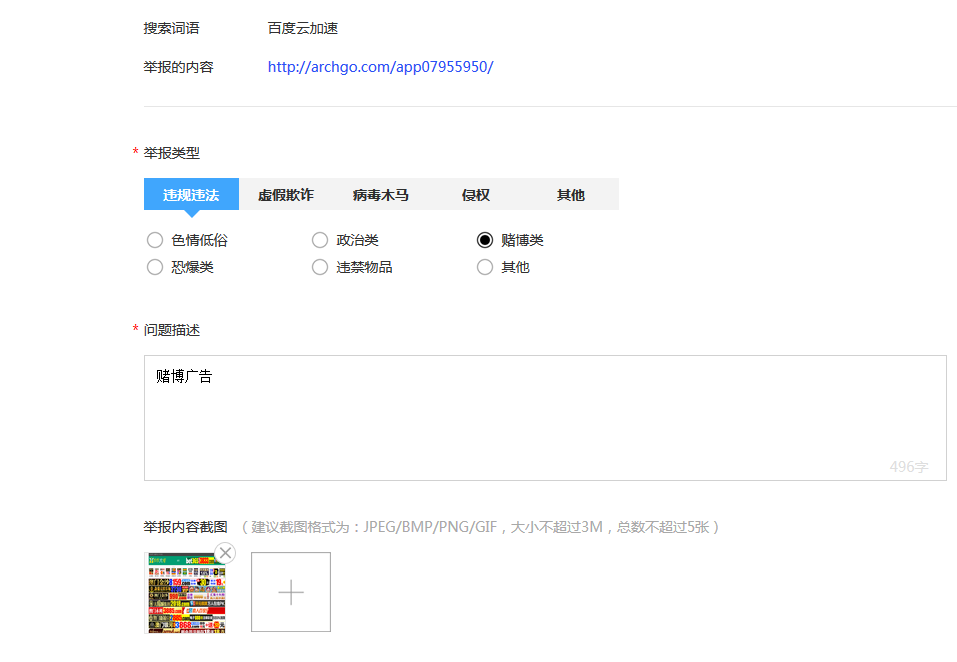Select the 赌博类 radio button

485,240
